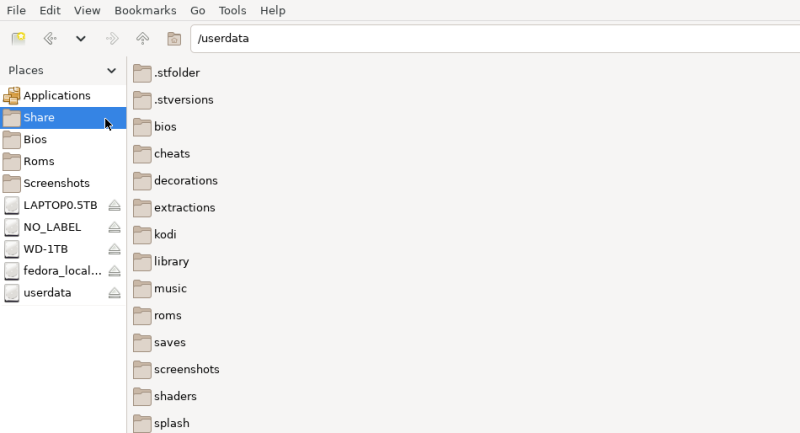Select the shaders folder icon
The height and width of the screenshot is (433, 800).
pos(142,397)
